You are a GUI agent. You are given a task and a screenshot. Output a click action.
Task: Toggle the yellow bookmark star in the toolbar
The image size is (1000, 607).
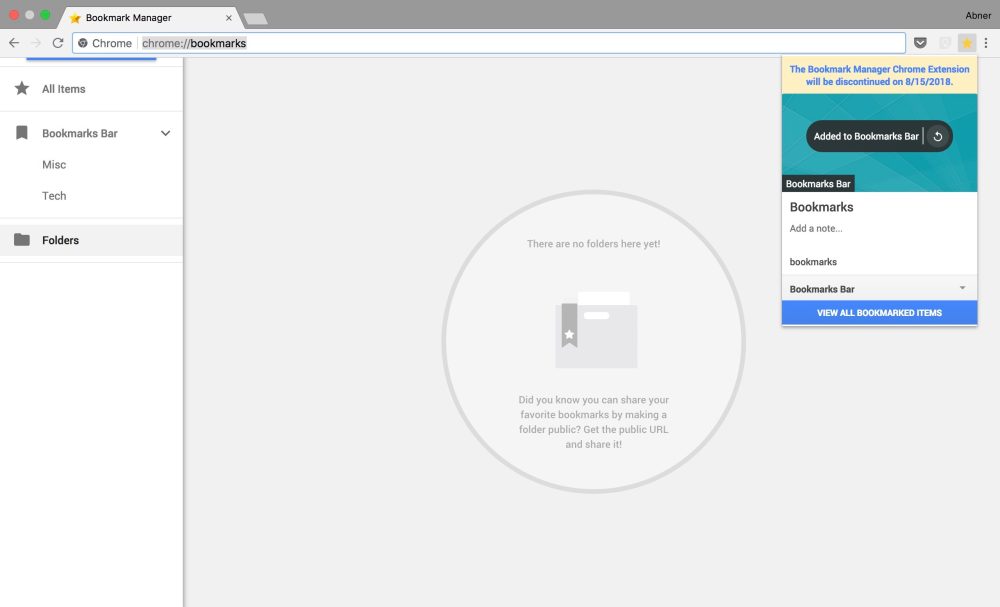[x=966, y=43]
